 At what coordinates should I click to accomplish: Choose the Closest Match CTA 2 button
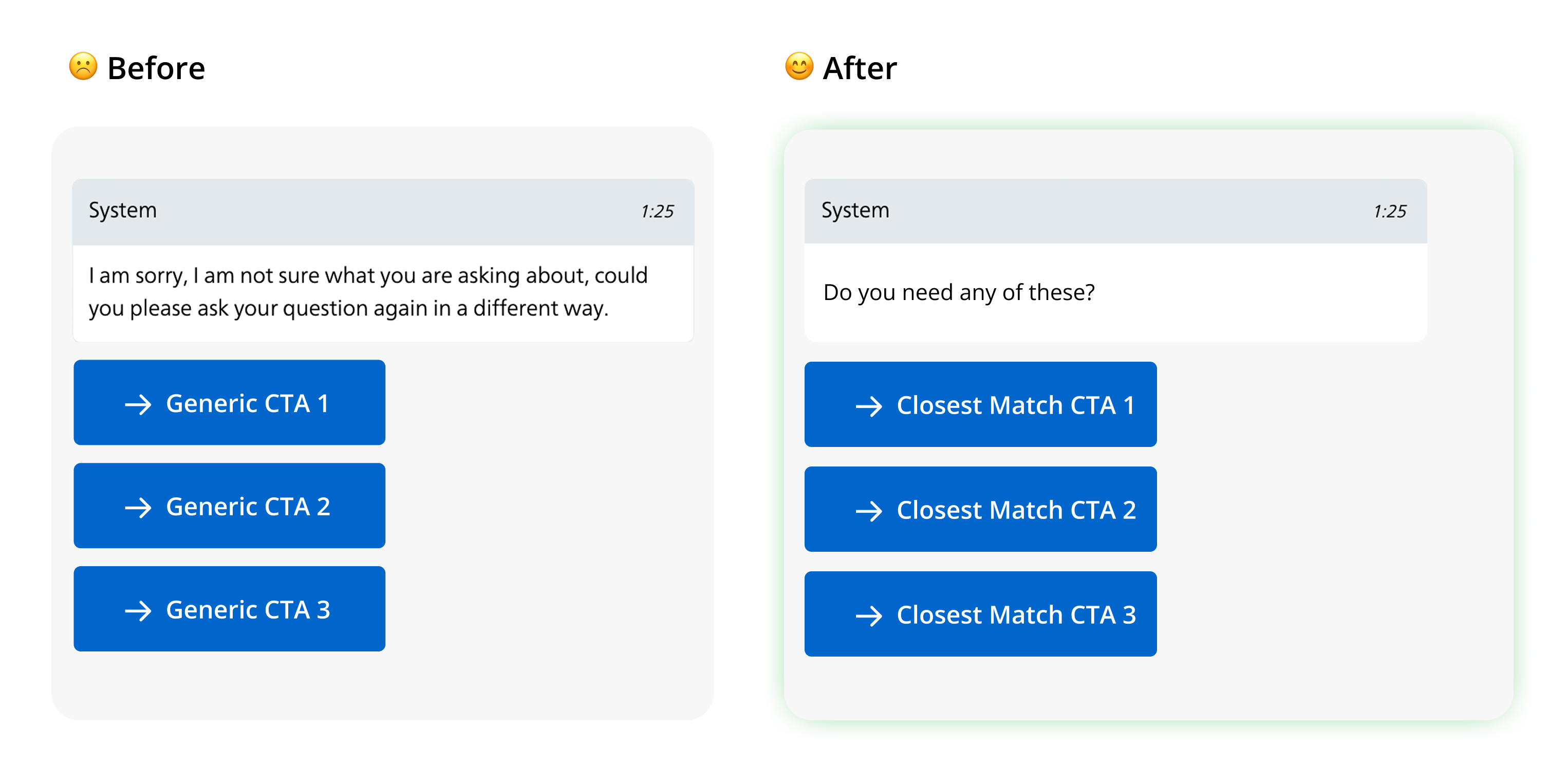pos(980,509)
